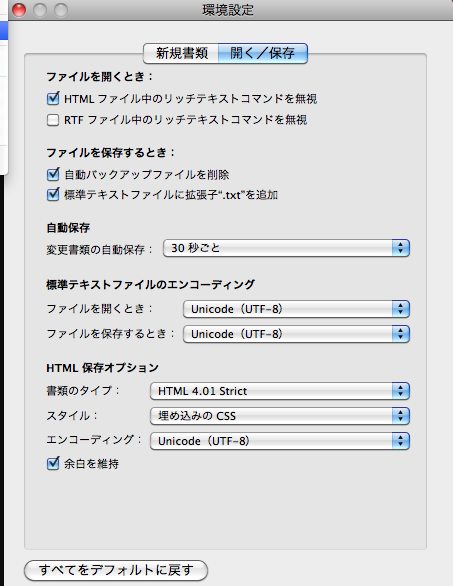Click the stepper arrows on 自動保存 popup
453x586 pixels.
[x=401, y=248]
